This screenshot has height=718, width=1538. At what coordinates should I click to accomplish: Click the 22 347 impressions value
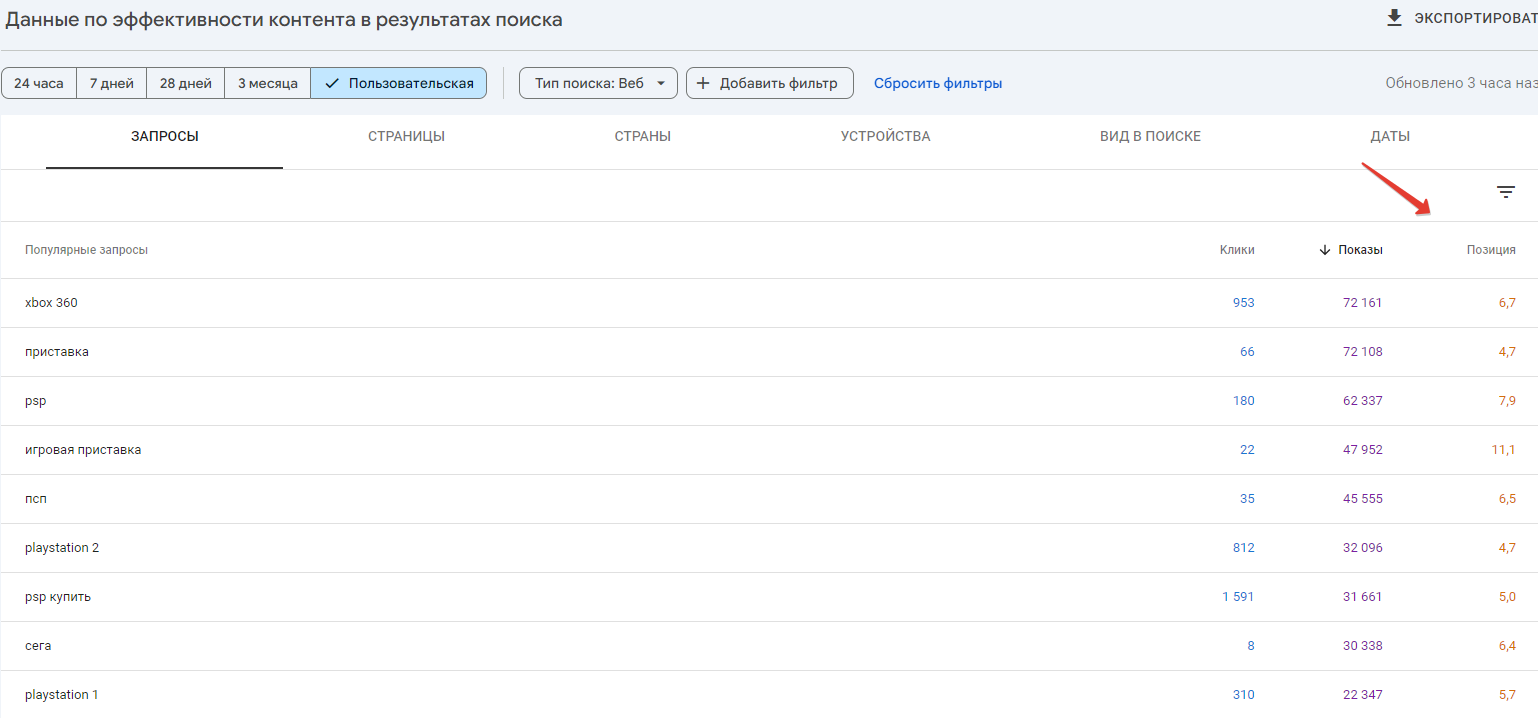pyautogui.click(x=1362, y=695)
